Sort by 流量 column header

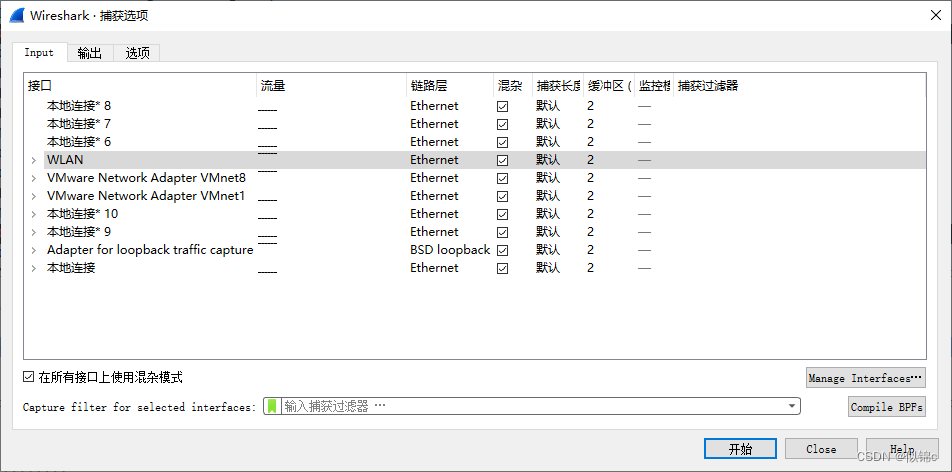point(332,86)
